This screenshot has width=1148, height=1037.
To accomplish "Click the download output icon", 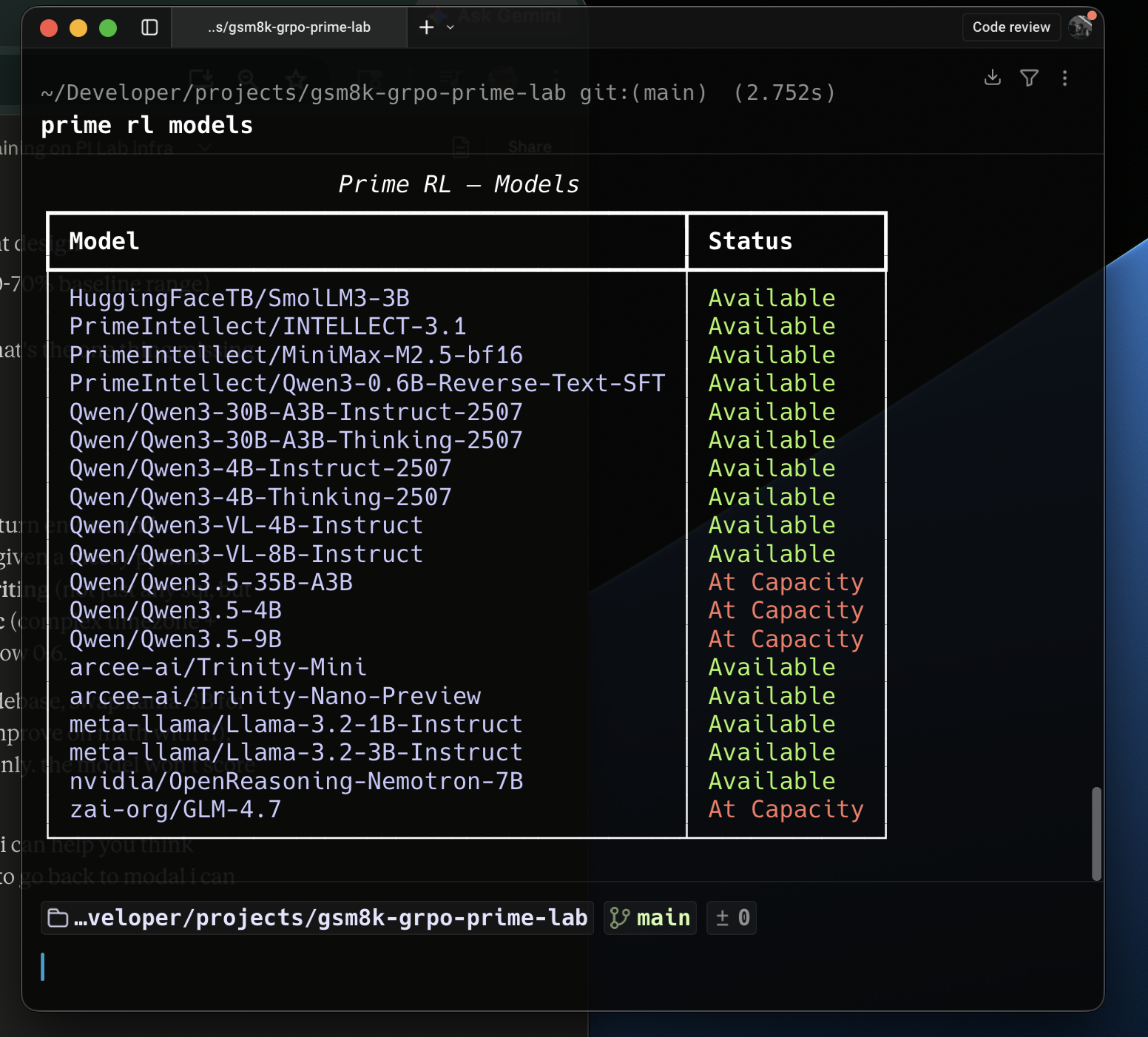I will [x=993, y=78].
